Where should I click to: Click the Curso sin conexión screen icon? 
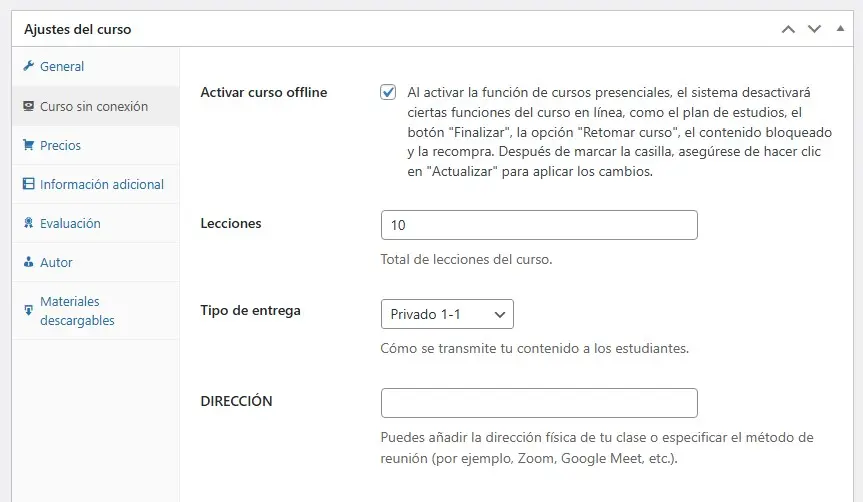(x=29, y=106)
